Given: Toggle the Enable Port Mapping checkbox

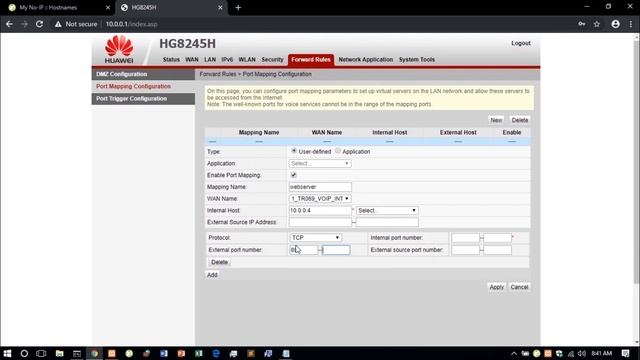Looking at the screenshot, I should tap(293, 175).
